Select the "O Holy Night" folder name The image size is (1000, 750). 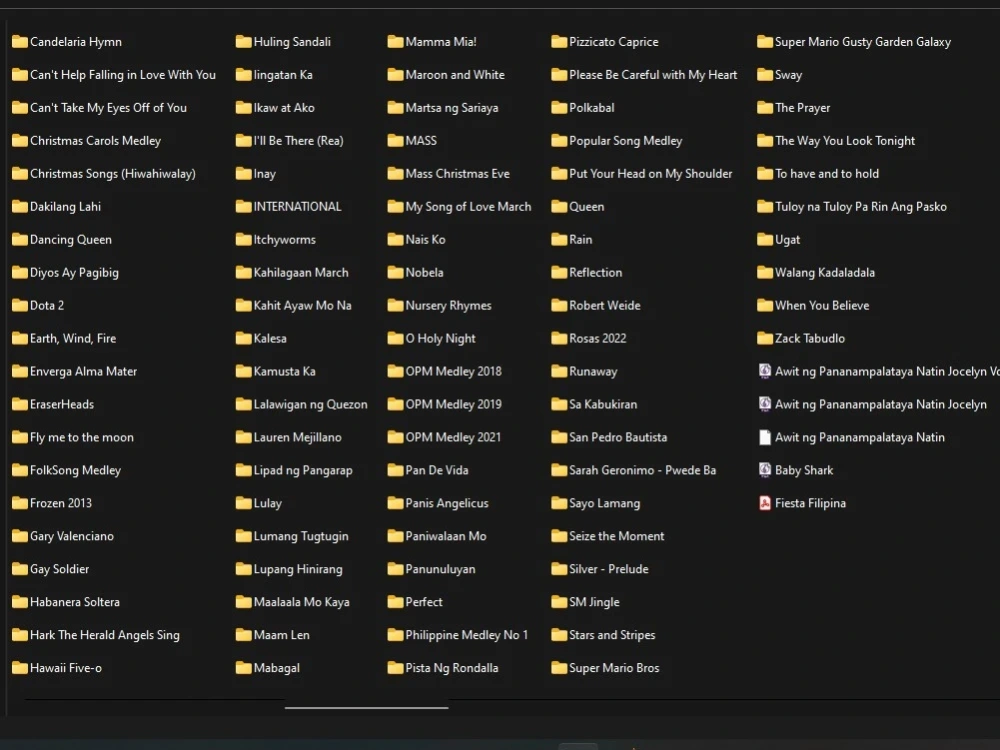[x=441, y=338]
